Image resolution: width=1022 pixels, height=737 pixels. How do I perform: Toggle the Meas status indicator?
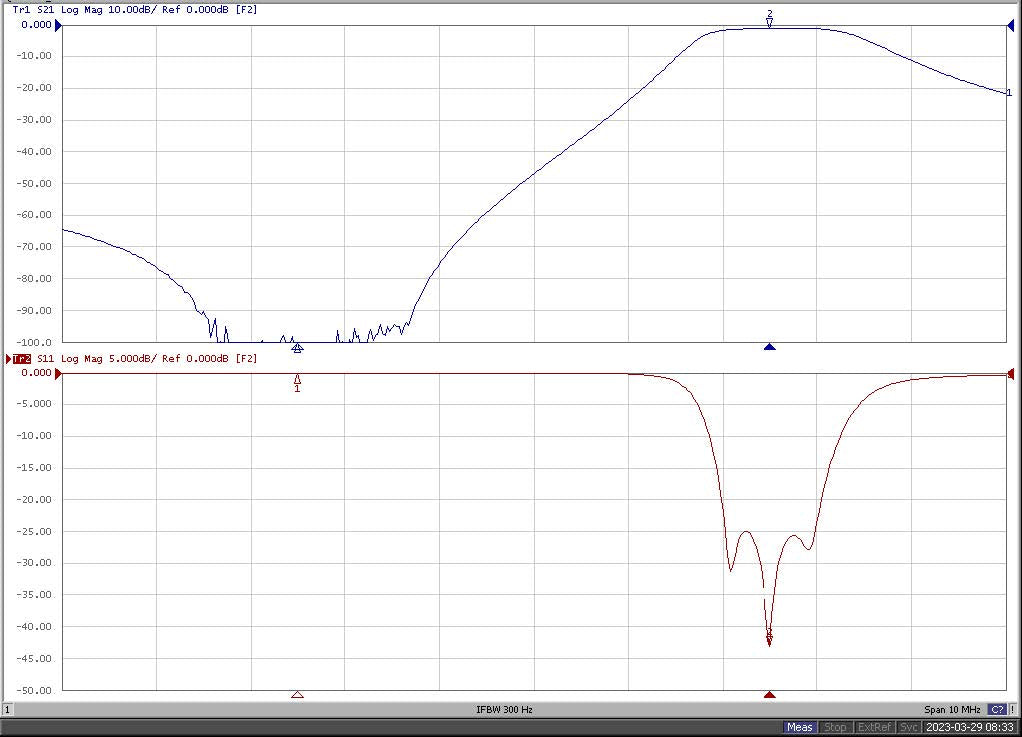(799, 727)
